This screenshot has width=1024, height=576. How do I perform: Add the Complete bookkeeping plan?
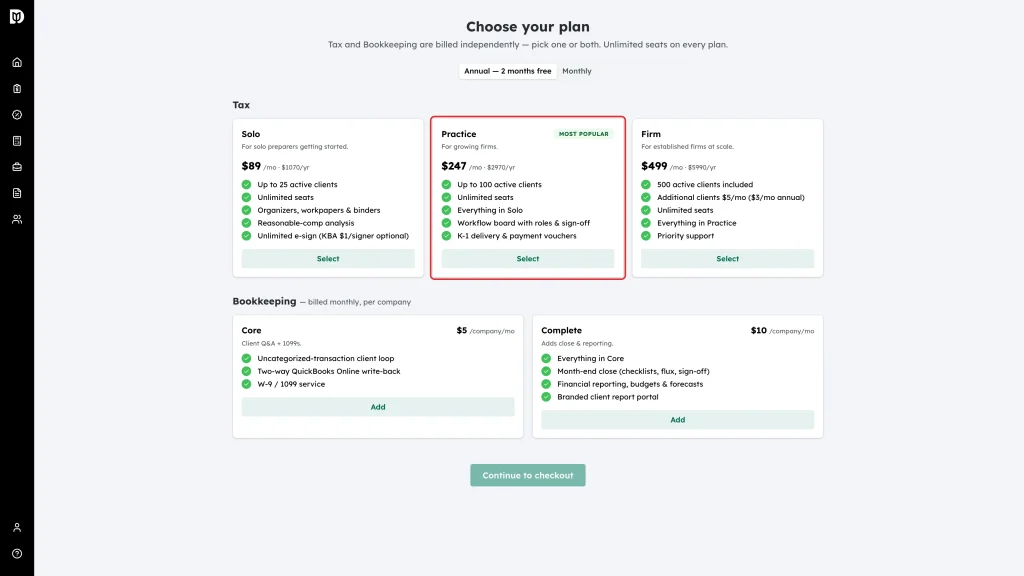[x=678, y=420]
